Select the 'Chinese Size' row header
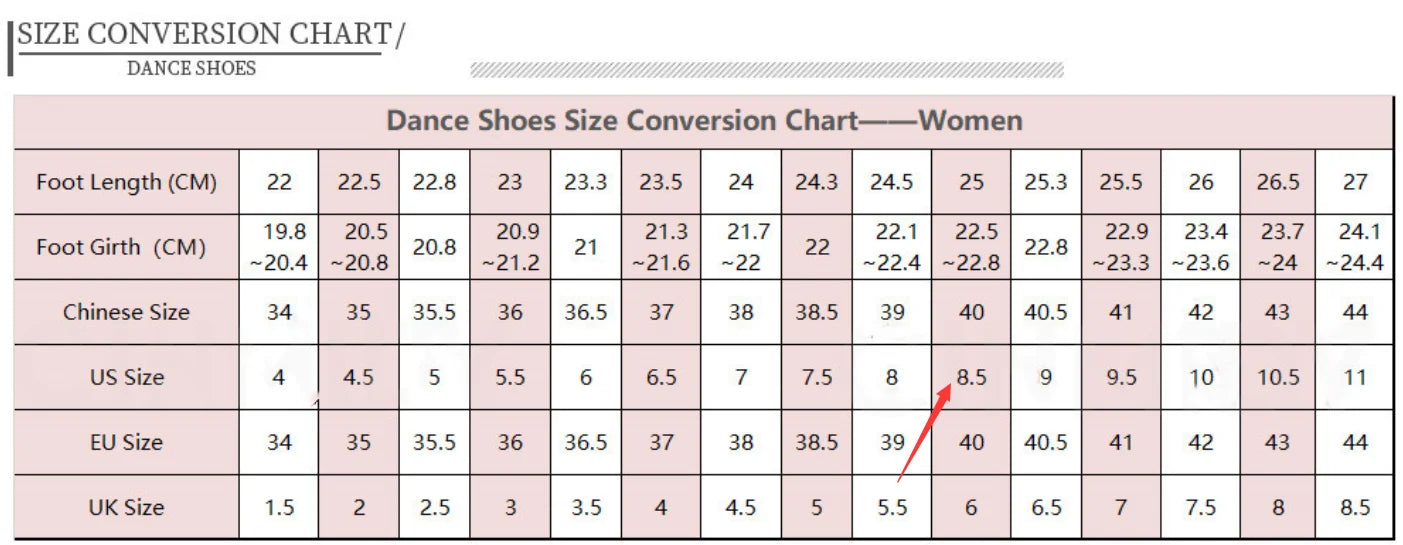This screenshot has height=545, width=1403. [x=126, y=312]
